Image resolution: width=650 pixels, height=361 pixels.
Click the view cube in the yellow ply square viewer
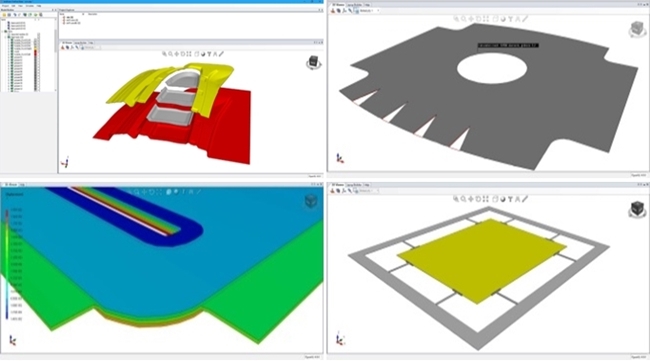(637, 209)
